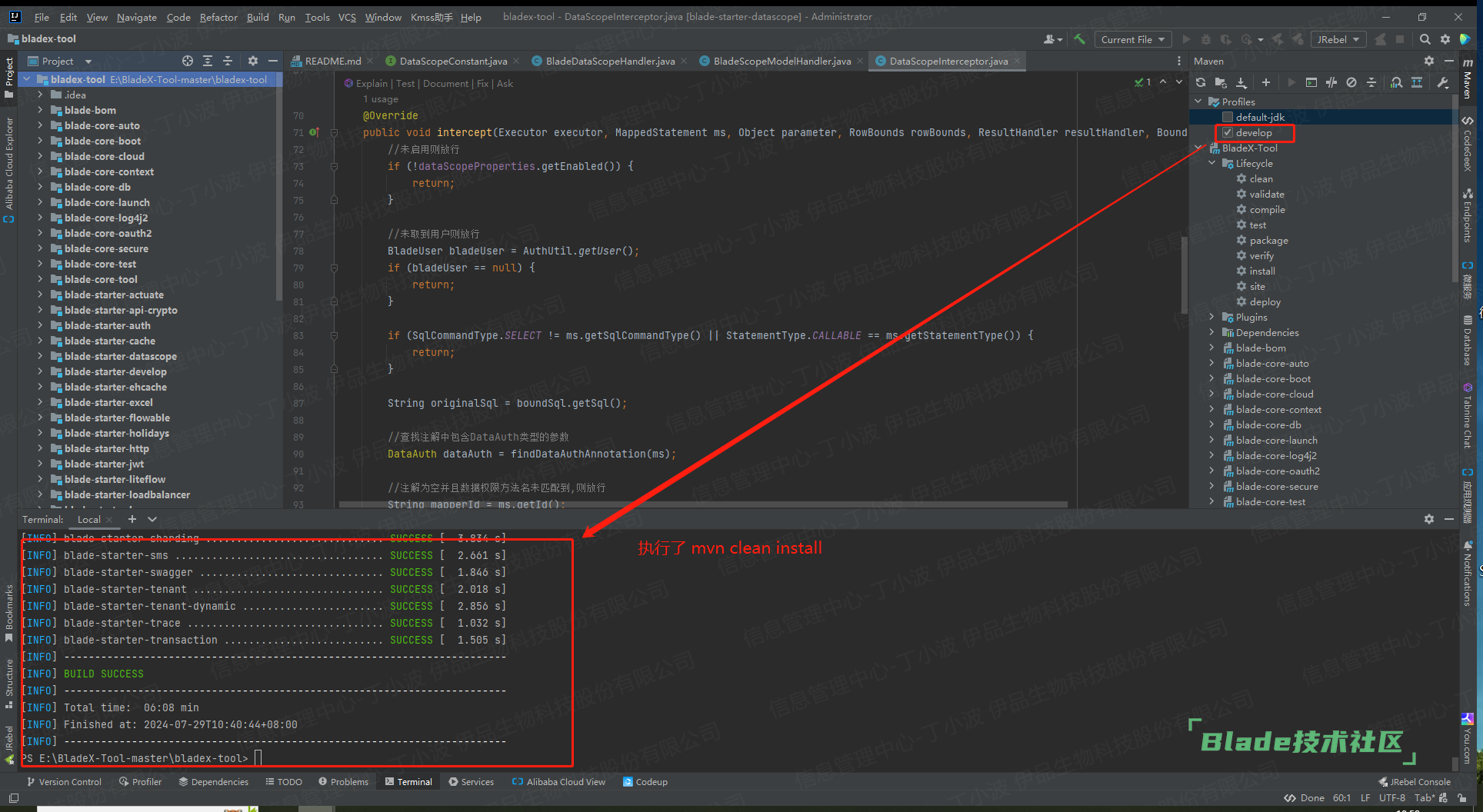This screenshot has height=812, width=1483.
Task: Expand blade-starter-datascope folder in Project tree
Action: click(40, 356)
